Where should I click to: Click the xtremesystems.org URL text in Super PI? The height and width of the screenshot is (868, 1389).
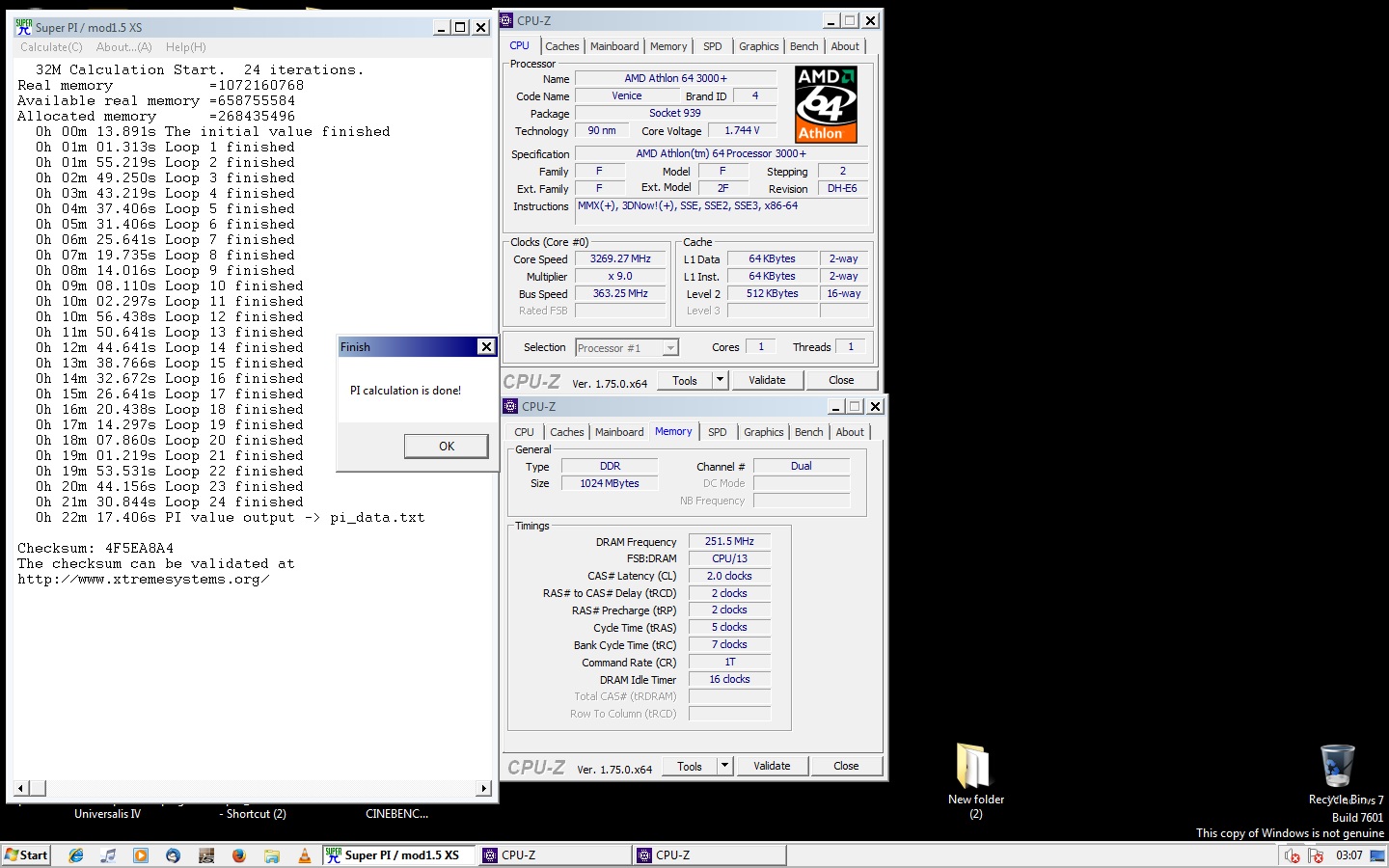[x=143, y=579]
